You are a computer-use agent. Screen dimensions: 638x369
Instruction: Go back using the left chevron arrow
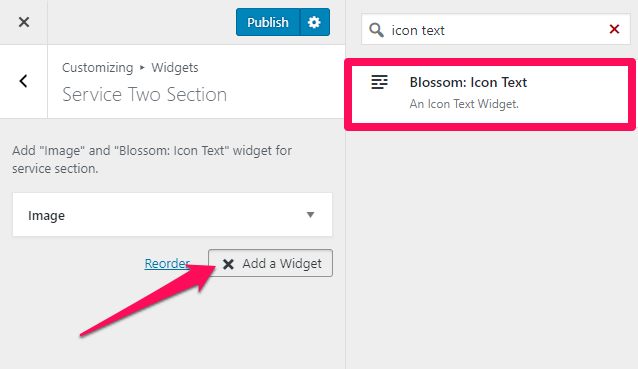[x=24, y=81]
